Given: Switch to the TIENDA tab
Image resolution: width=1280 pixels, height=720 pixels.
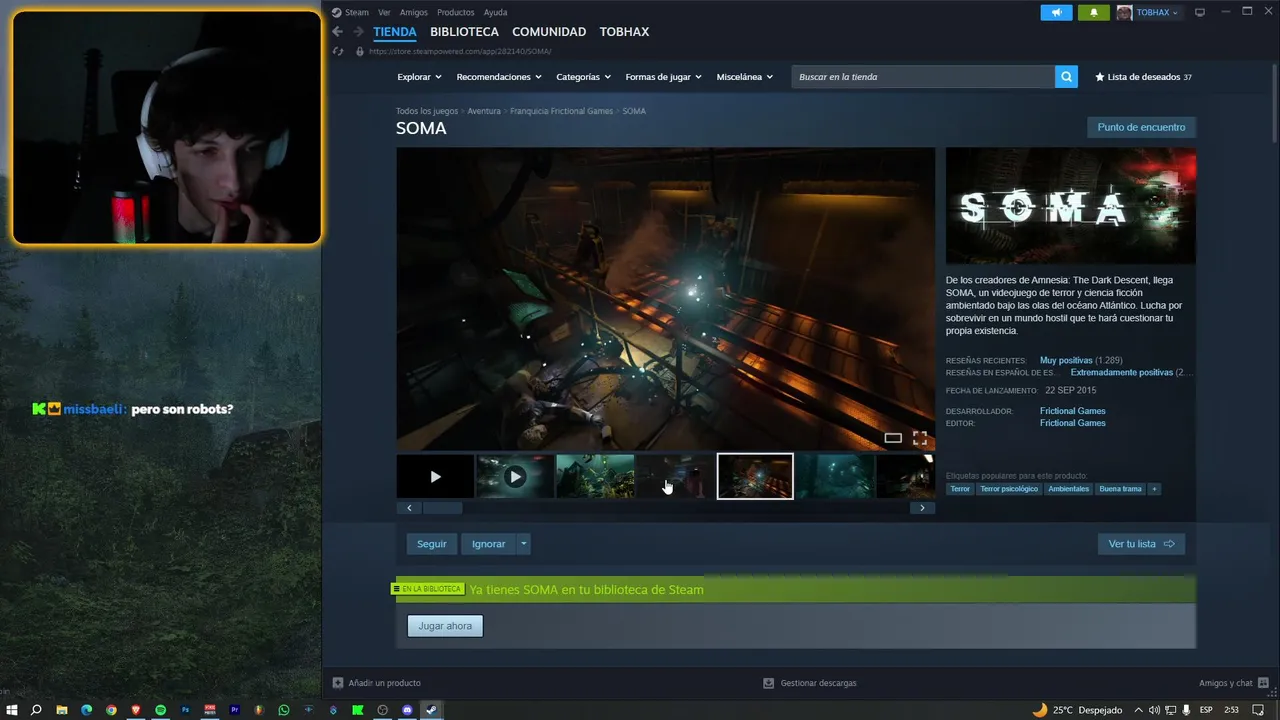Looking at the screenshot, I should [x=395, y=32].
